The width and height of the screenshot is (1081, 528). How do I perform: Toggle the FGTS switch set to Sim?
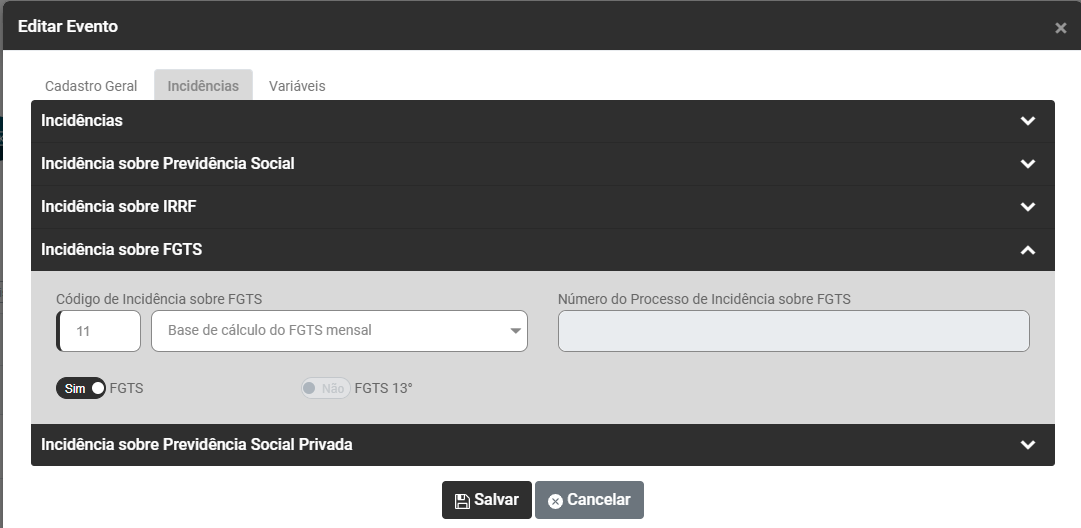pyautogui.click(x=81, y=388)
